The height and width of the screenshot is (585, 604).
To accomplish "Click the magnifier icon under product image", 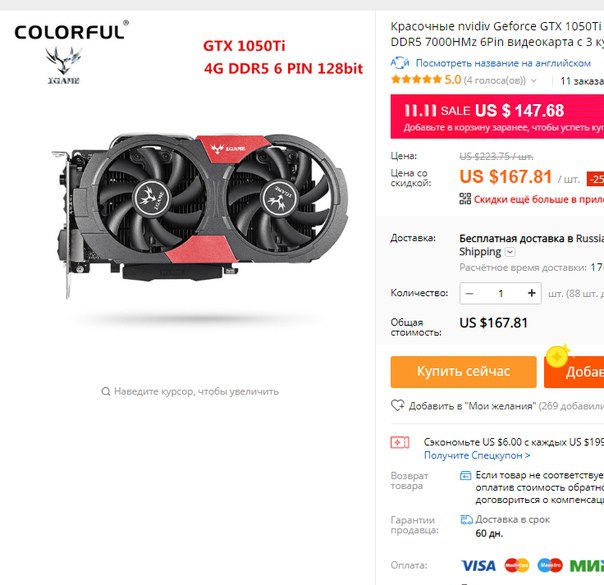I will (x=106, y=392).
